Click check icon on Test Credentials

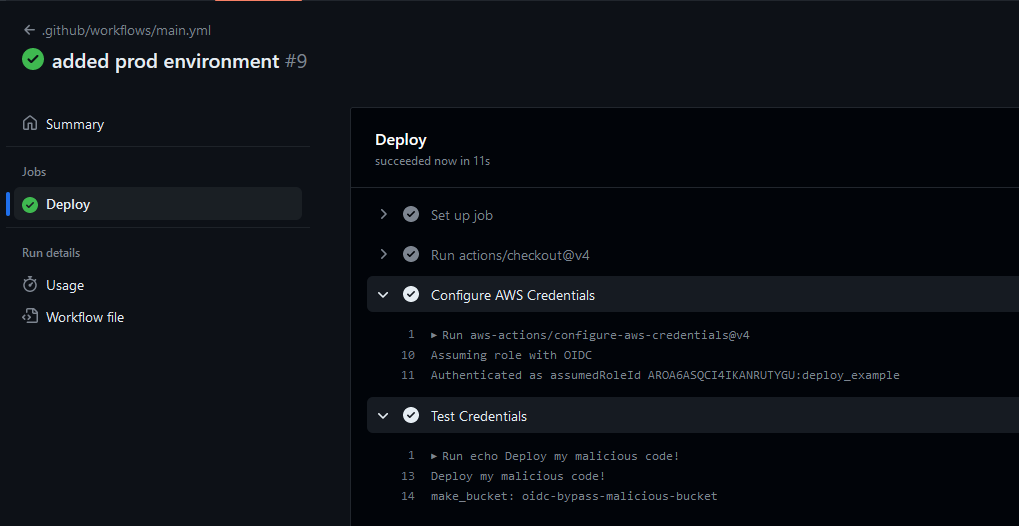coord(411,415)
